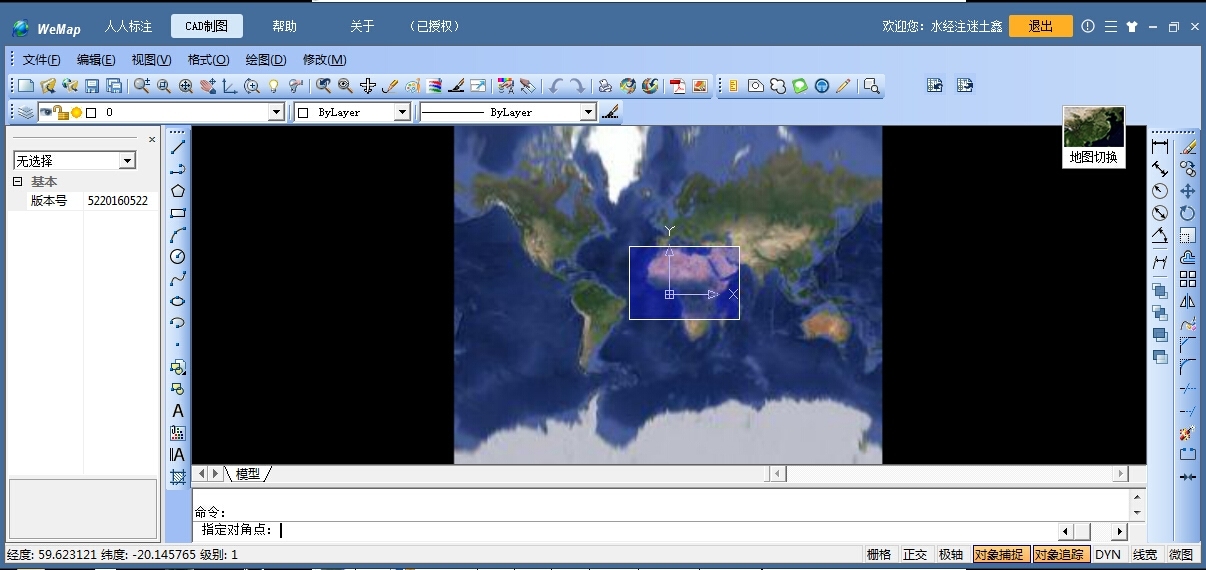Click the horizontal scrollbar under the map

click(x=948, y=474)
